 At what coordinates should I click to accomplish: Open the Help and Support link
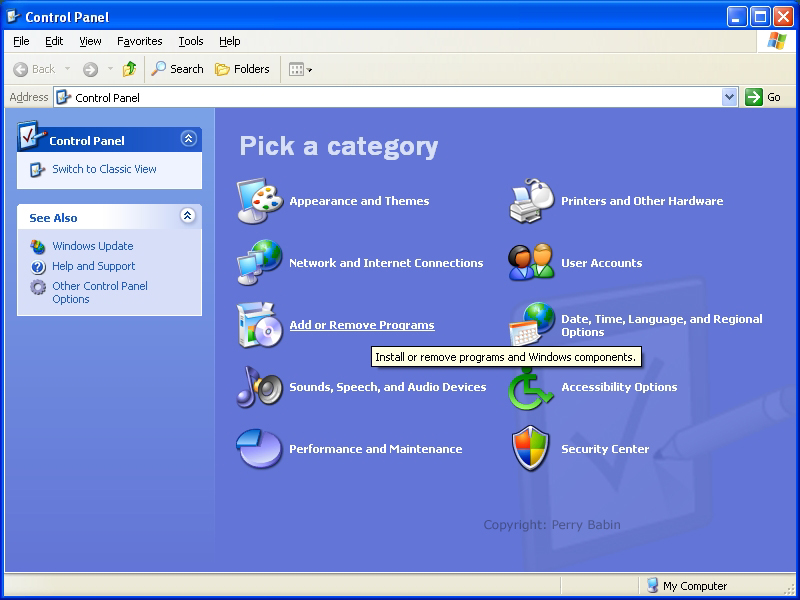click(93, 266)
